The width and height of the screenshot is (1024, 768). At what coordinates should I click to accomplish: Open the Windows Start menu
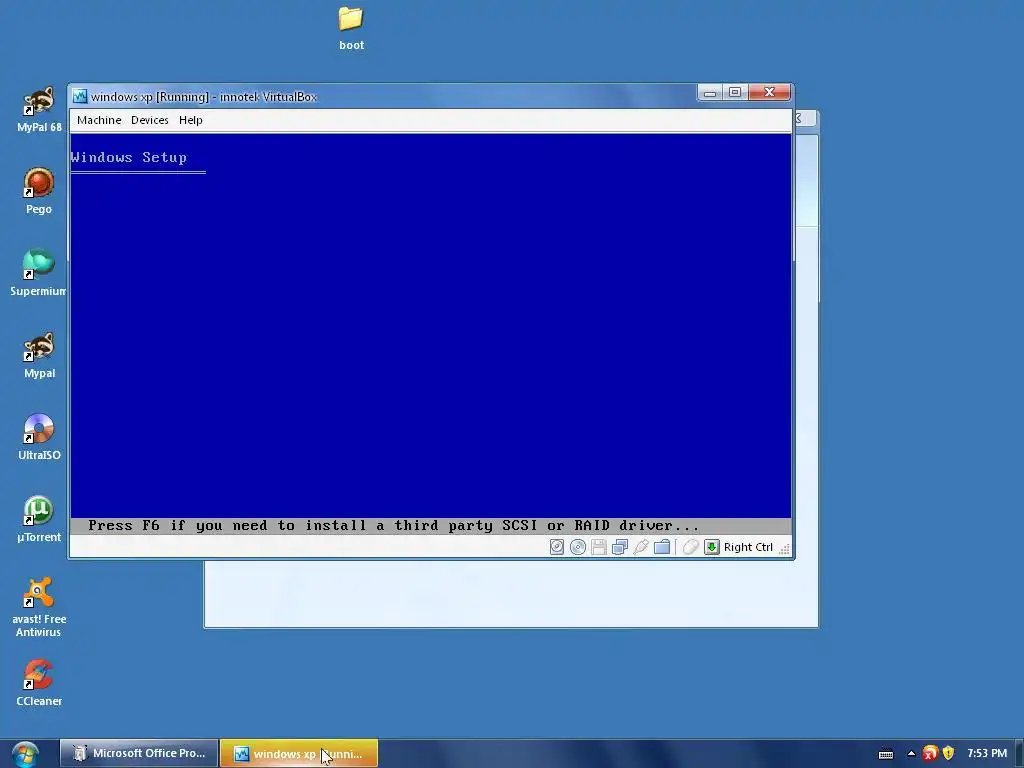tap(24, 754)
